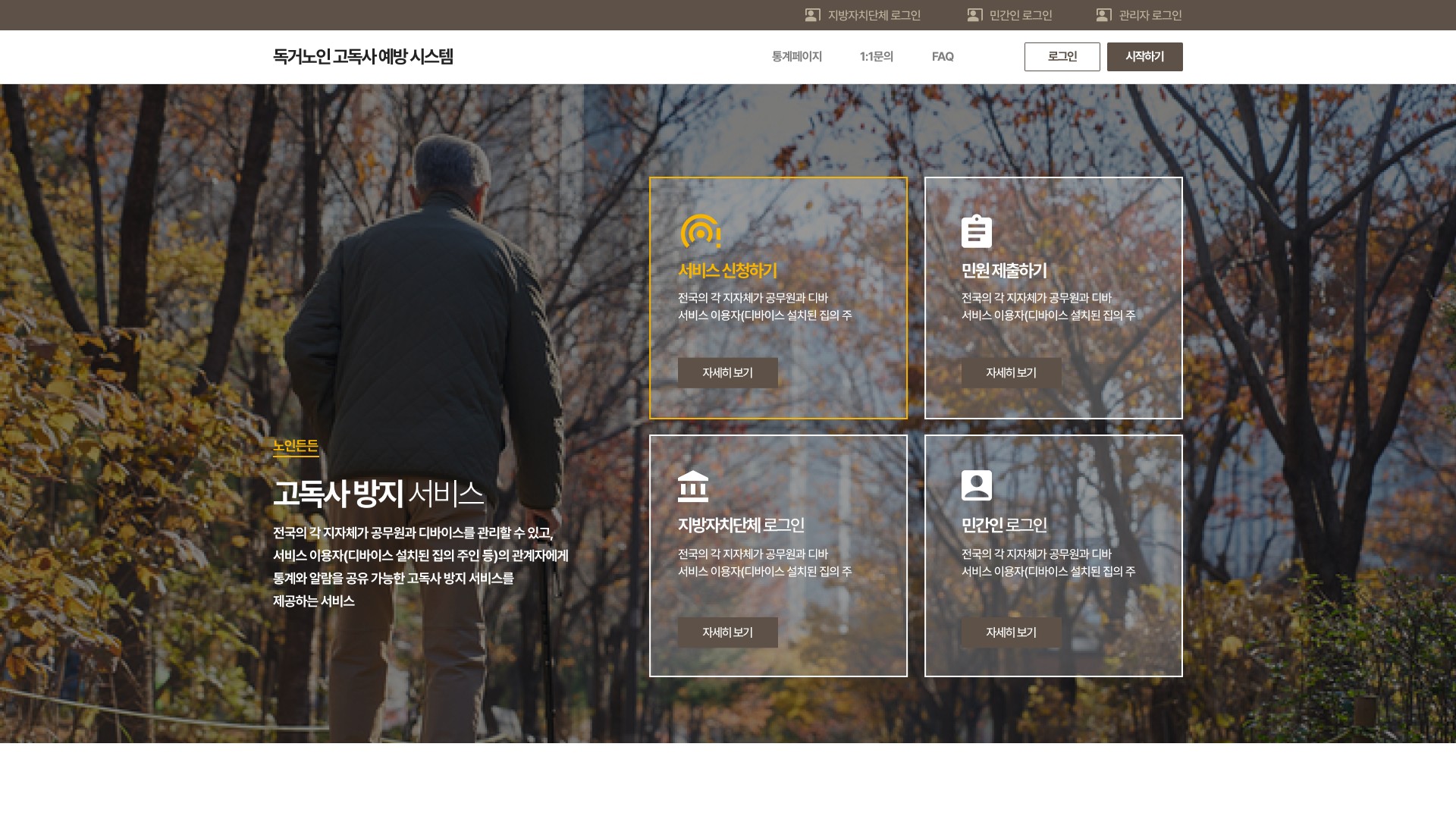Click the 민간인 로그인 person icon in top bar

[974, 15]
